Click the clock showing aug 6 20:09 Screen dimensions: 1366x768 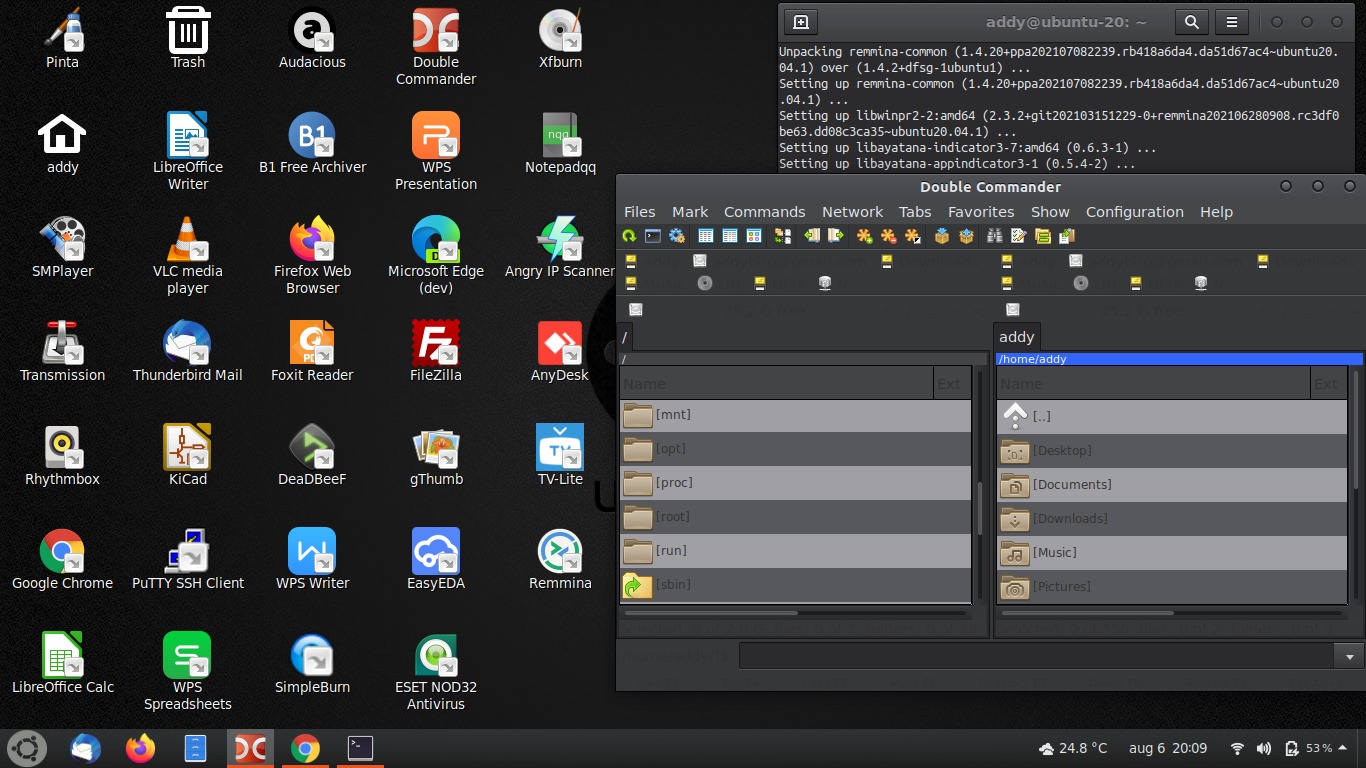pos(1168,748)
